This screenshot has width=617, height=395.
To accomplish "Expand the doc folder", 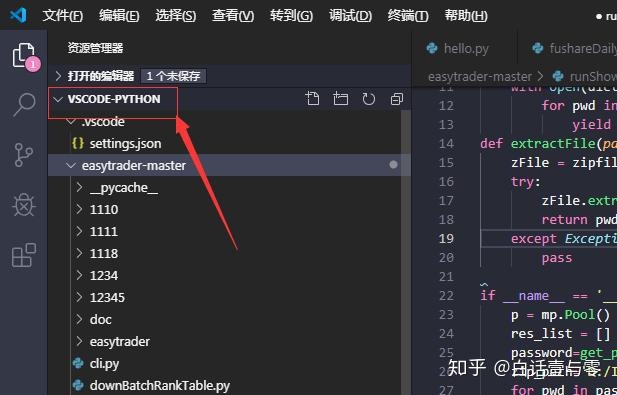I will (x=79, y=319).
